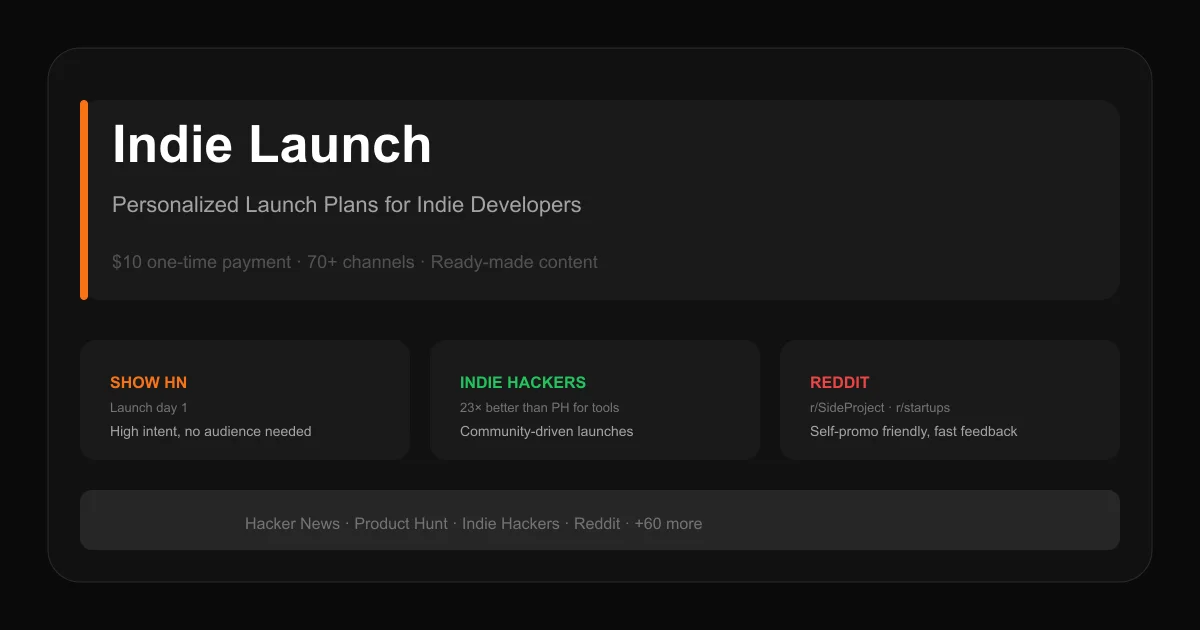Screen dimensions: 1200x630
Task: Select the 'SHOW HN' card title
Action: click(x=148, y=382)
